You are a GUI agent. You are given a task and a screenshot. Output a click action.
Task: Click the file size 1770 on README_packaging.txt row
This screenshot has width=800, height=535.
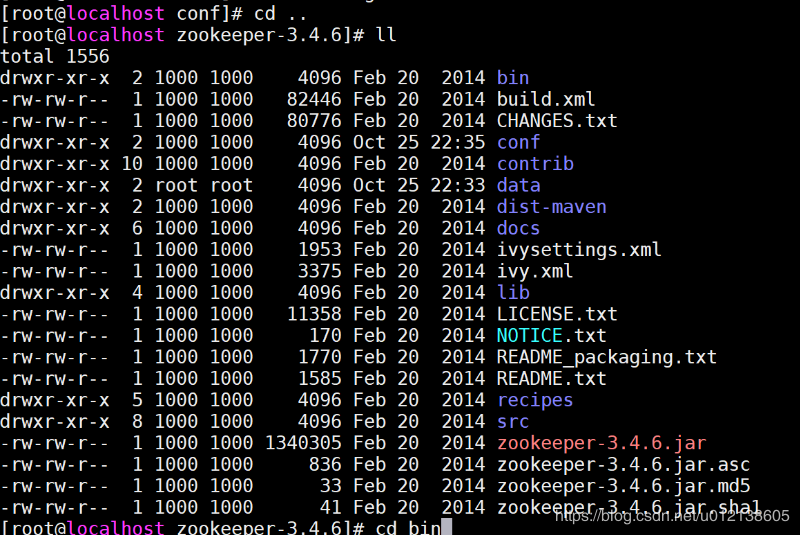319,357
